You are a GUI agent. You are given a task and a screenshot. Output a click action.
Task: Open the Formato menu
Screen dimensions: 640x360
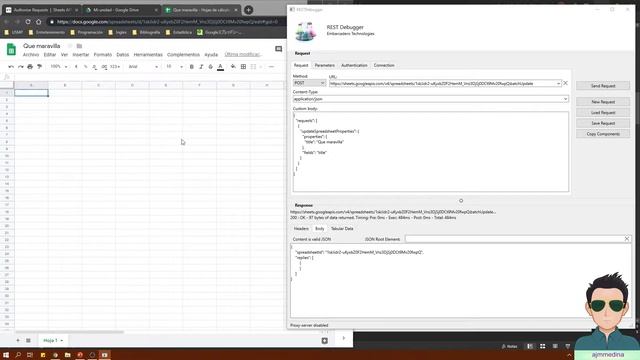tap(102, 54)
